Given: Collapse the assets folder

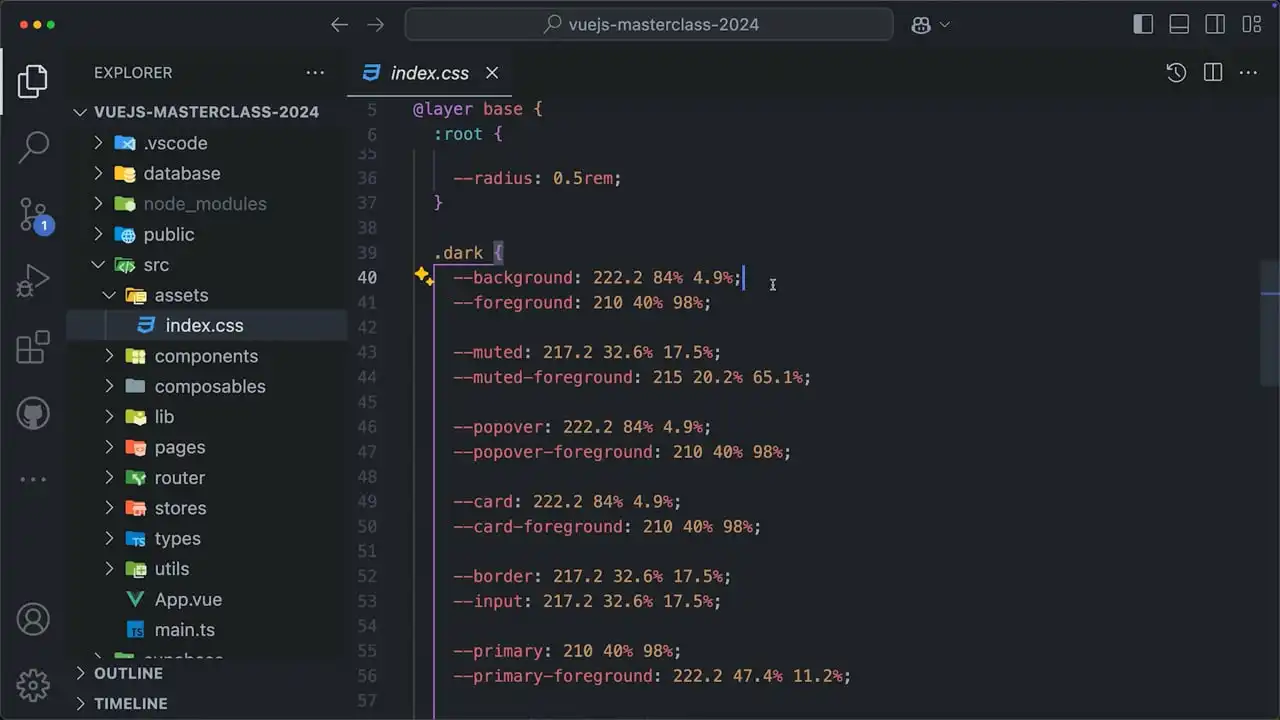Looking at the screenshot, I should [207, 295].
